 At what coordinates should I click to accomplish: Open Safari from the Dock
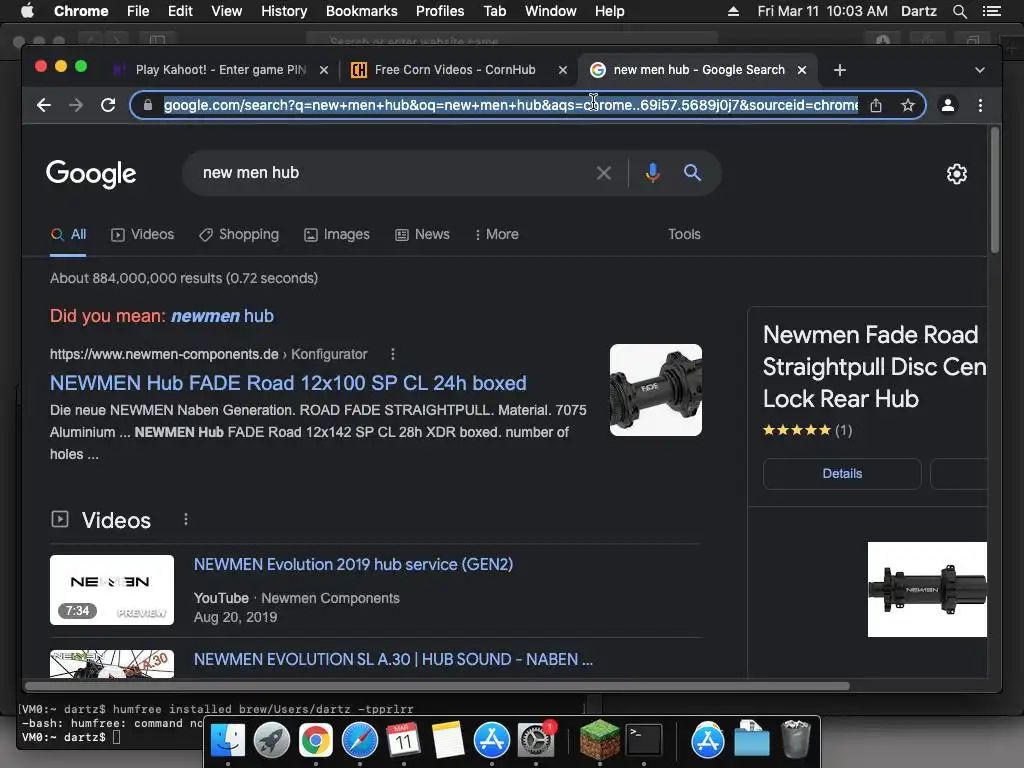pos(360,741)
